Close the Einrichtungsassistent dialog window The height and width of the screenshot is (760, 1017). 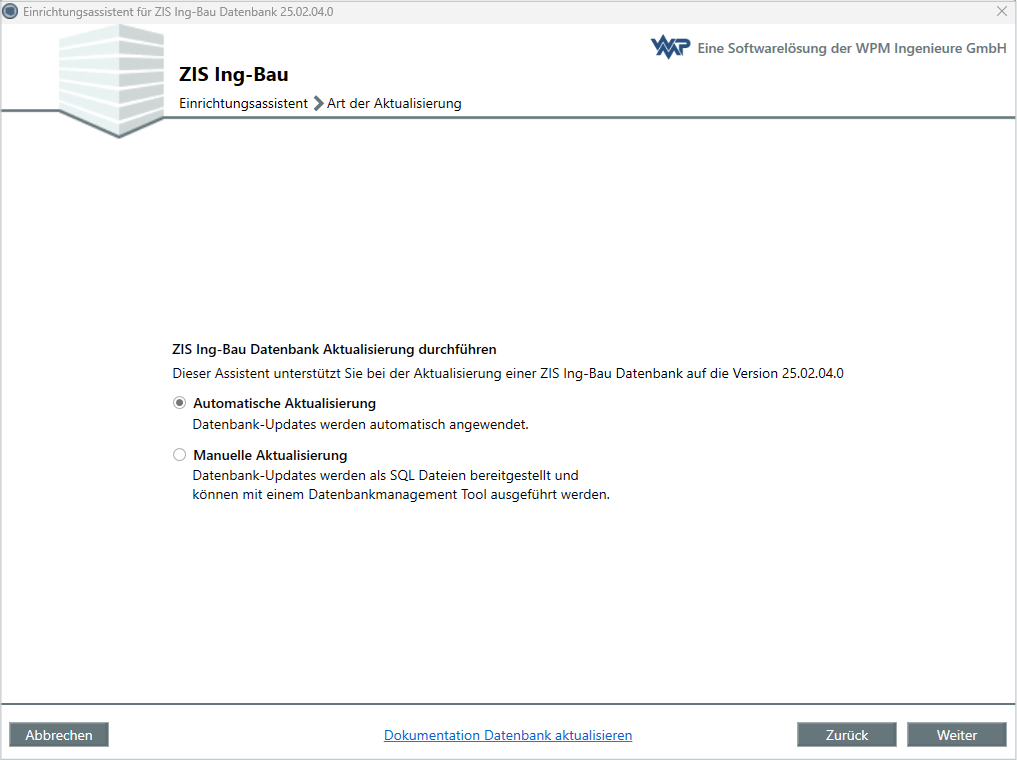(1002, 11)
